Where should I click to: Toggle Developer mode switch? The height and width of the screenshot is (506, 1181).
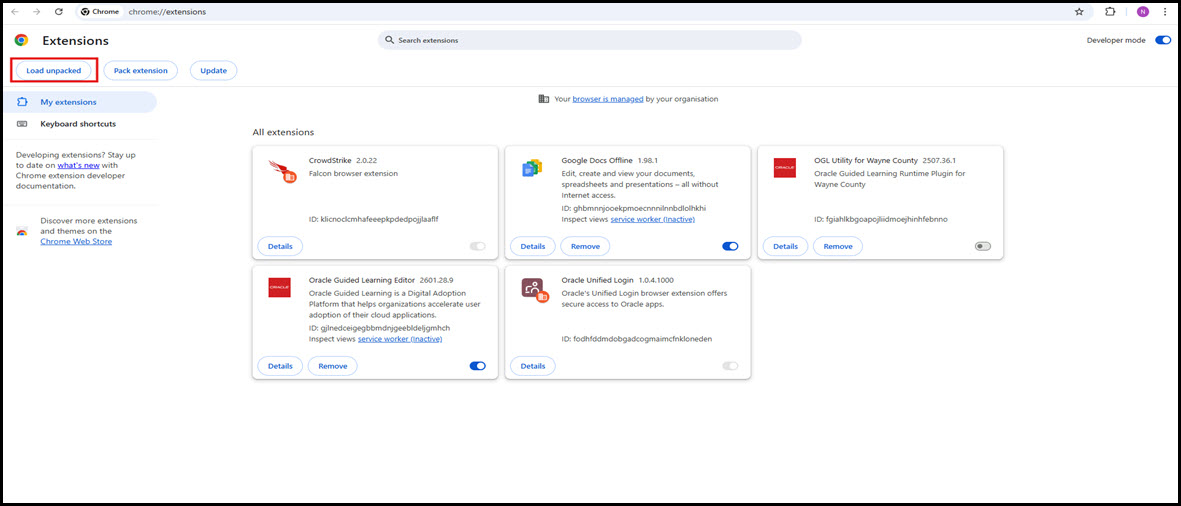[1162, 41]
